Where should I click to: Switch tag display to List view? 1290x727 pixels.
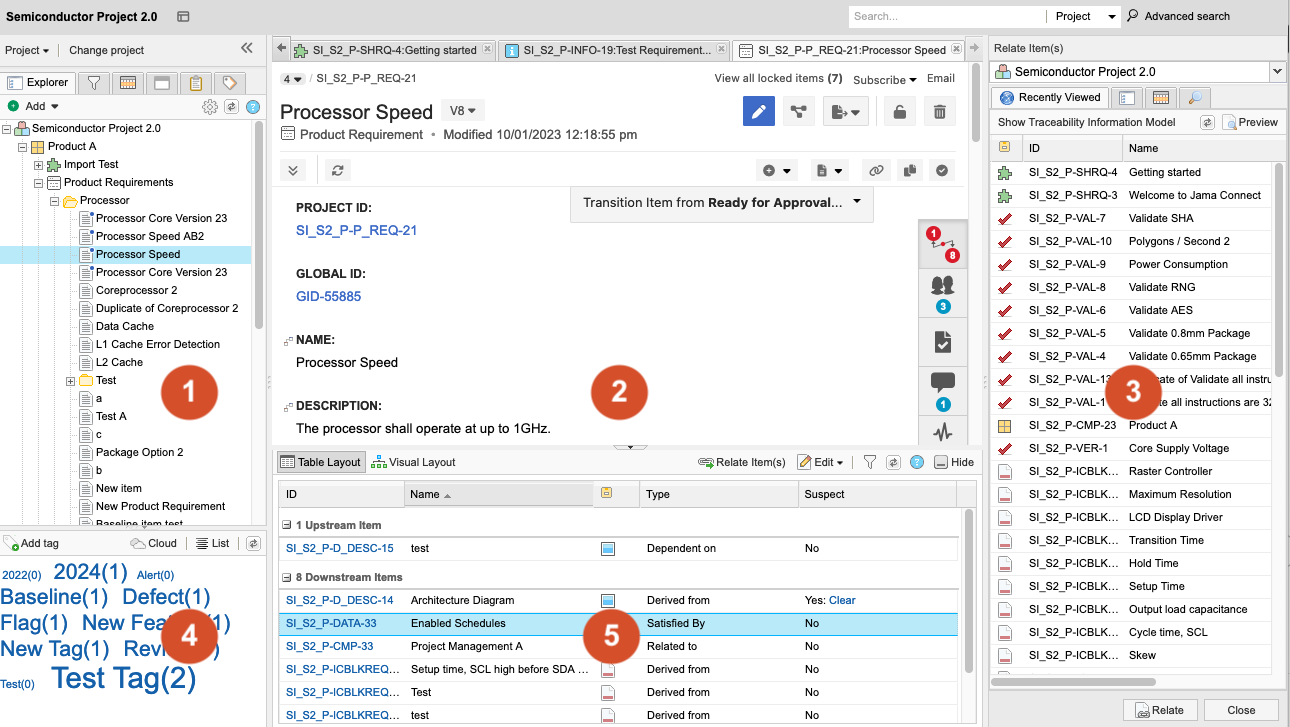click(212, 543)
